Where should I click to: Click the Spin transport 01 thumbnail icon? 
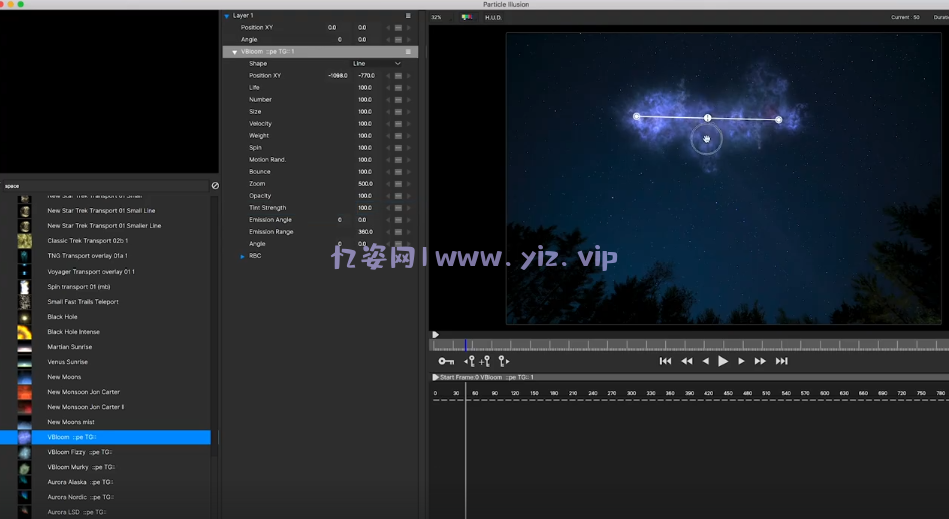(x=25, y=287)
